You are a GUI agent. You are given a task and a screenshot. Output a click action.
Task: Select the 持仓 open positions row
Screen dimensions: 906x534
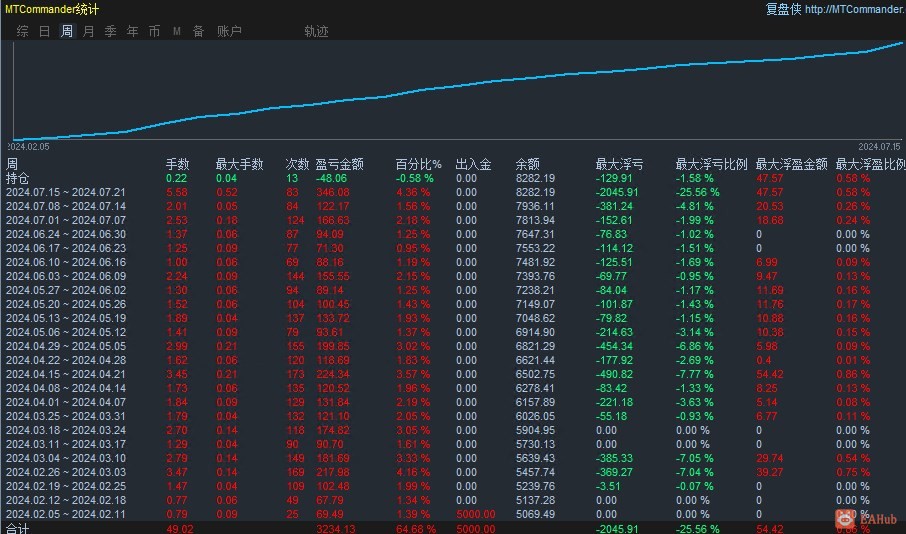tap(453, 178)
